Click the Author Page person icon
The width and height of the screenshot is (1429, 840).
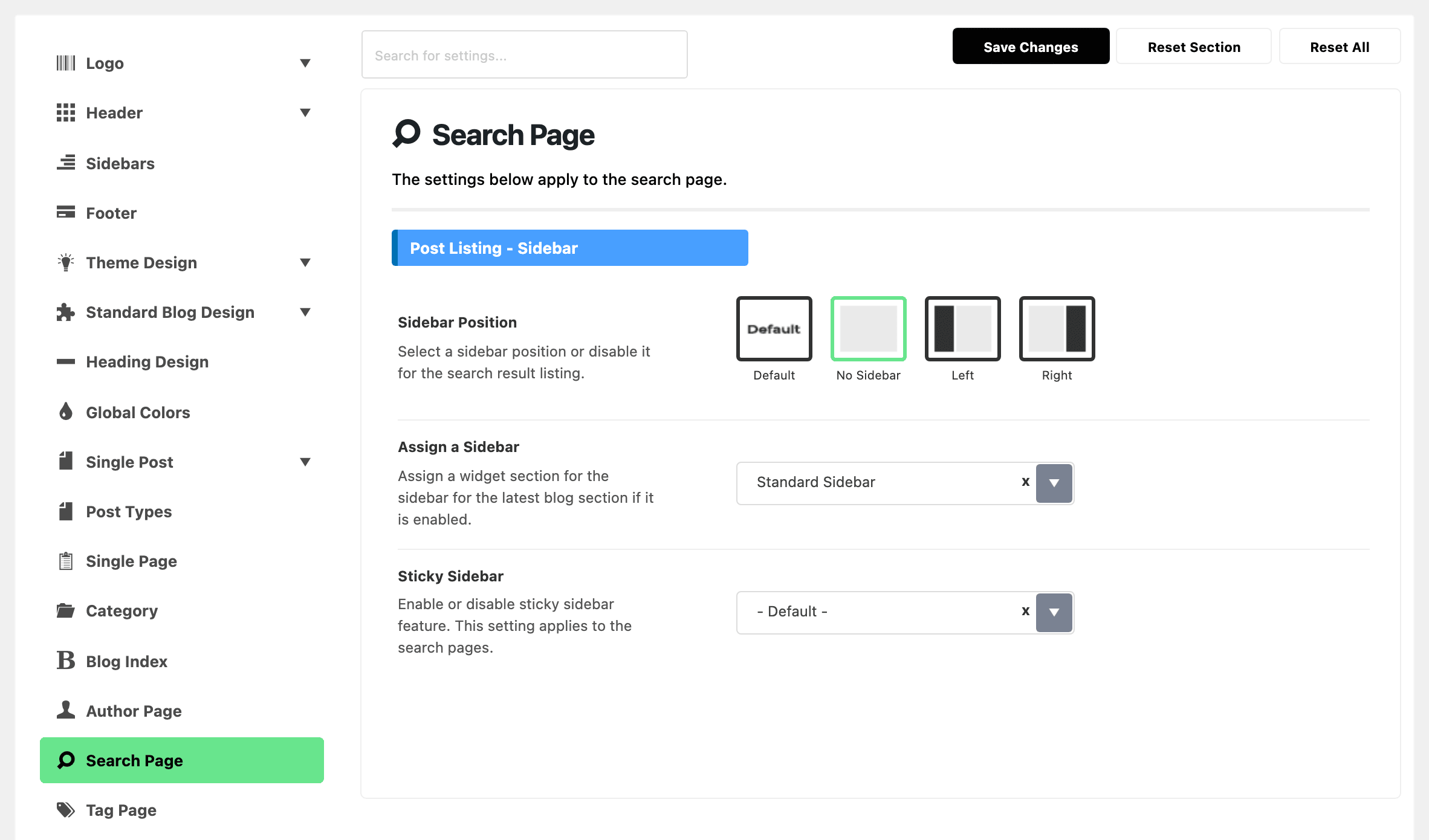[x=66, y=710]
